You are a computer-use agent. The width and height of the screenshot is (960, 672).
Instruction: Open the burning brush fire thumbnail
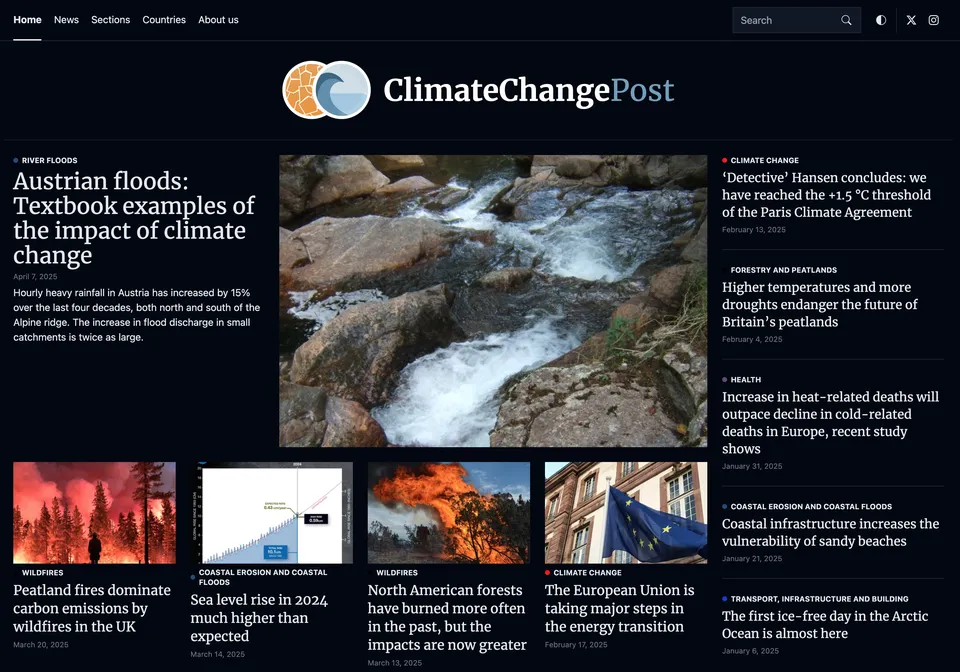[449, 513]
